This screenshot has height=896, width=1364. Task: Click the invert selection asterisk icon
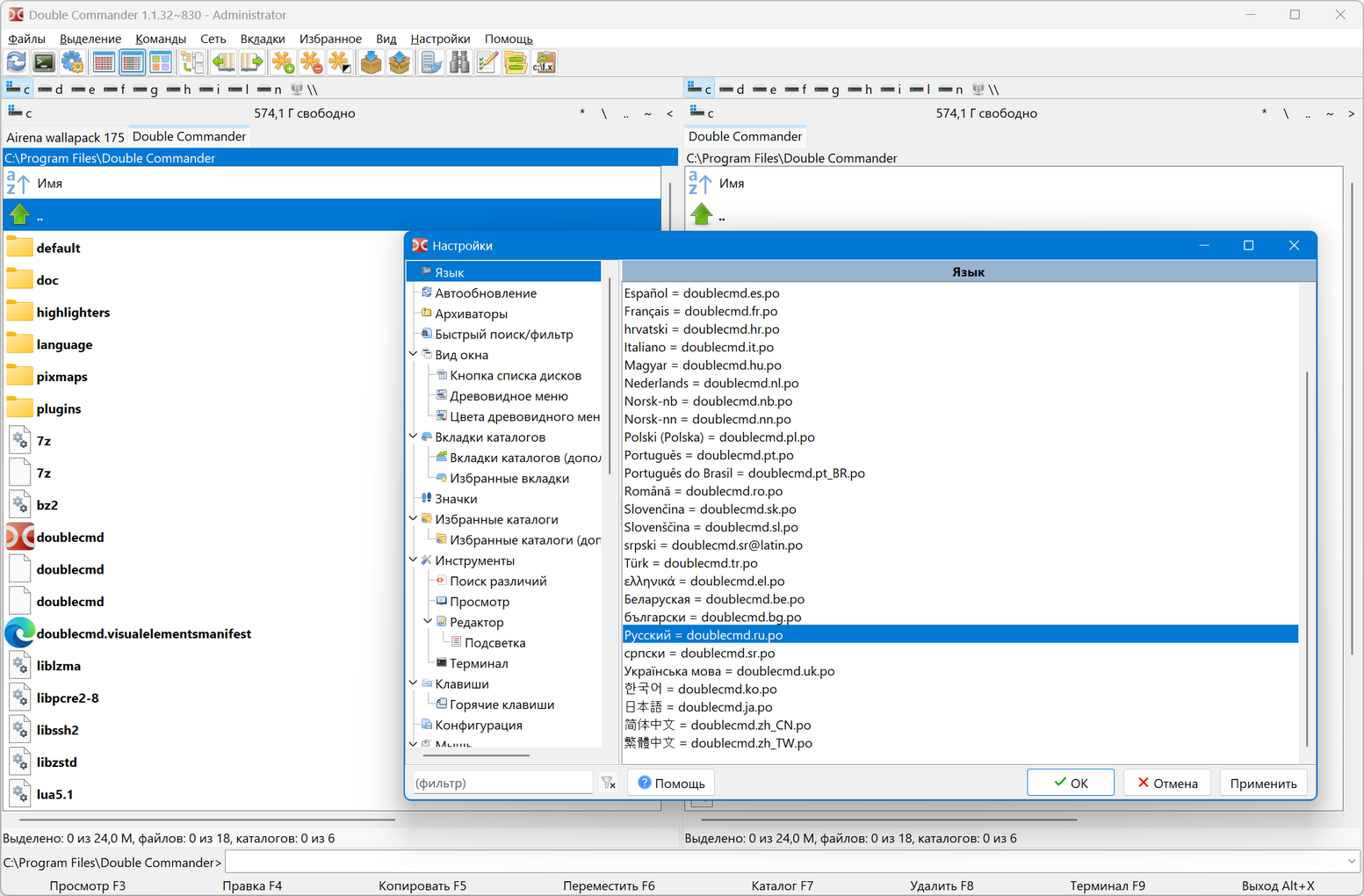(339, 62)
